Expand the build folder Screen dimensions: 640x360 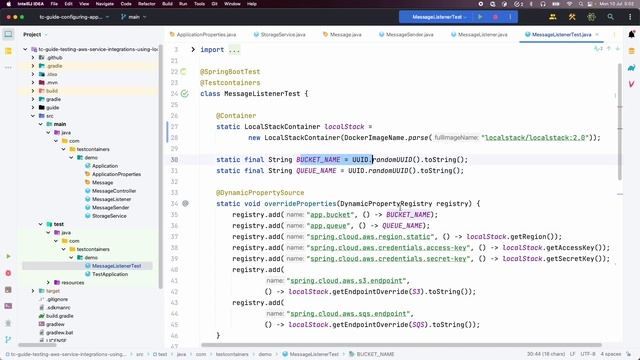pyautogui.click(x=33, y=91)
